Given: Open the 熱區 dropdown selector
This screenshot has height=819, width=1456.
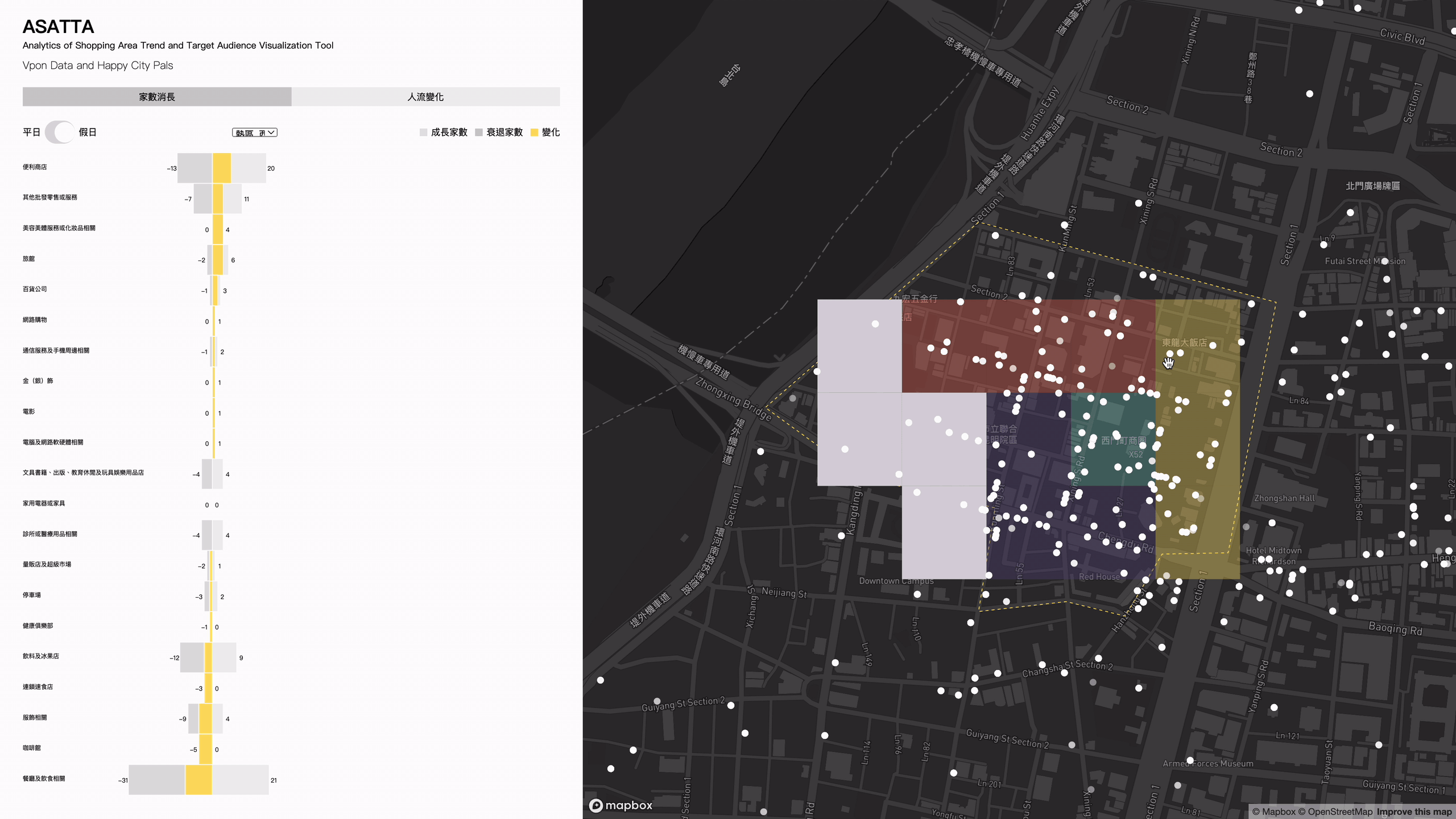Looking at the screenshot, I should click(254, 133).
